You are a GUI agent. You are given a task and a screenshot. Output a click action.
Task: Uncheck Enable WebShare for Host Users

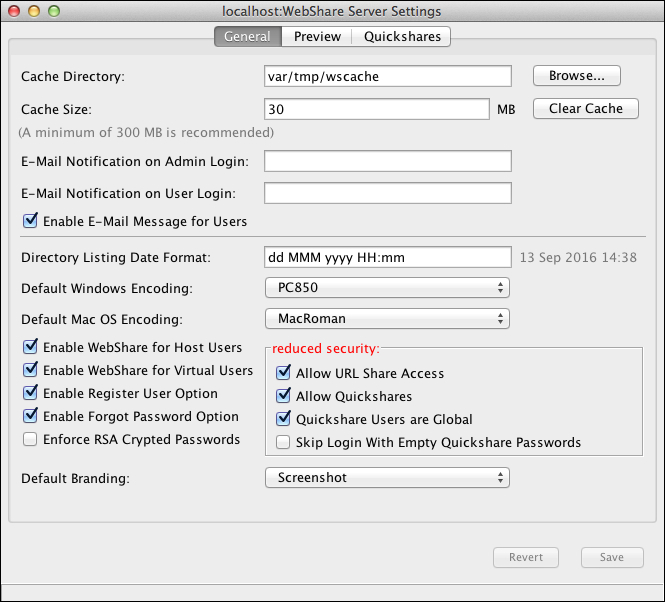pyautogui.click(x=30, y=348)
